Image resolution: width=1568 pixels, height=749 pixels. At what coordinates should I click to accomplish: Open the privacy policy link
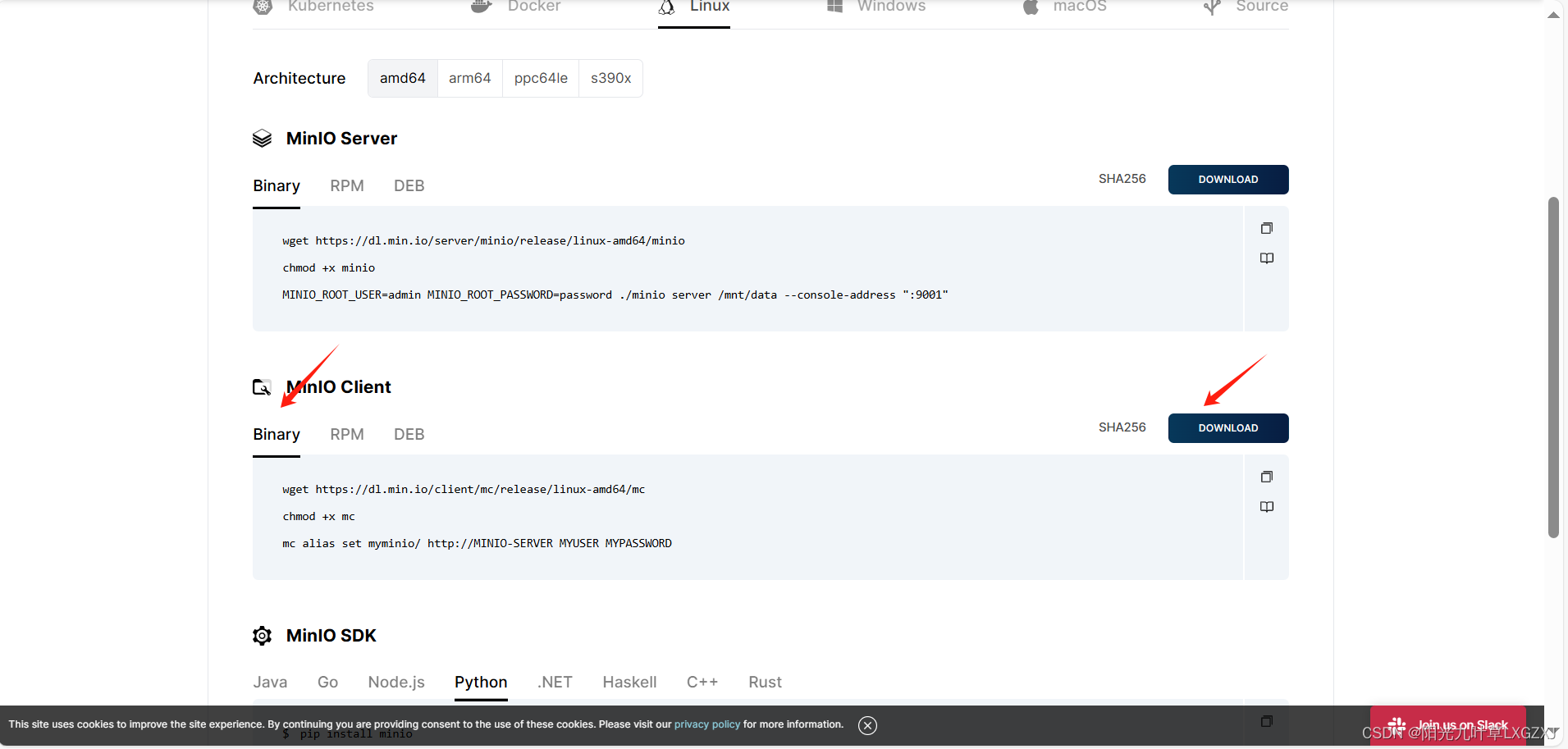(707, 724)
